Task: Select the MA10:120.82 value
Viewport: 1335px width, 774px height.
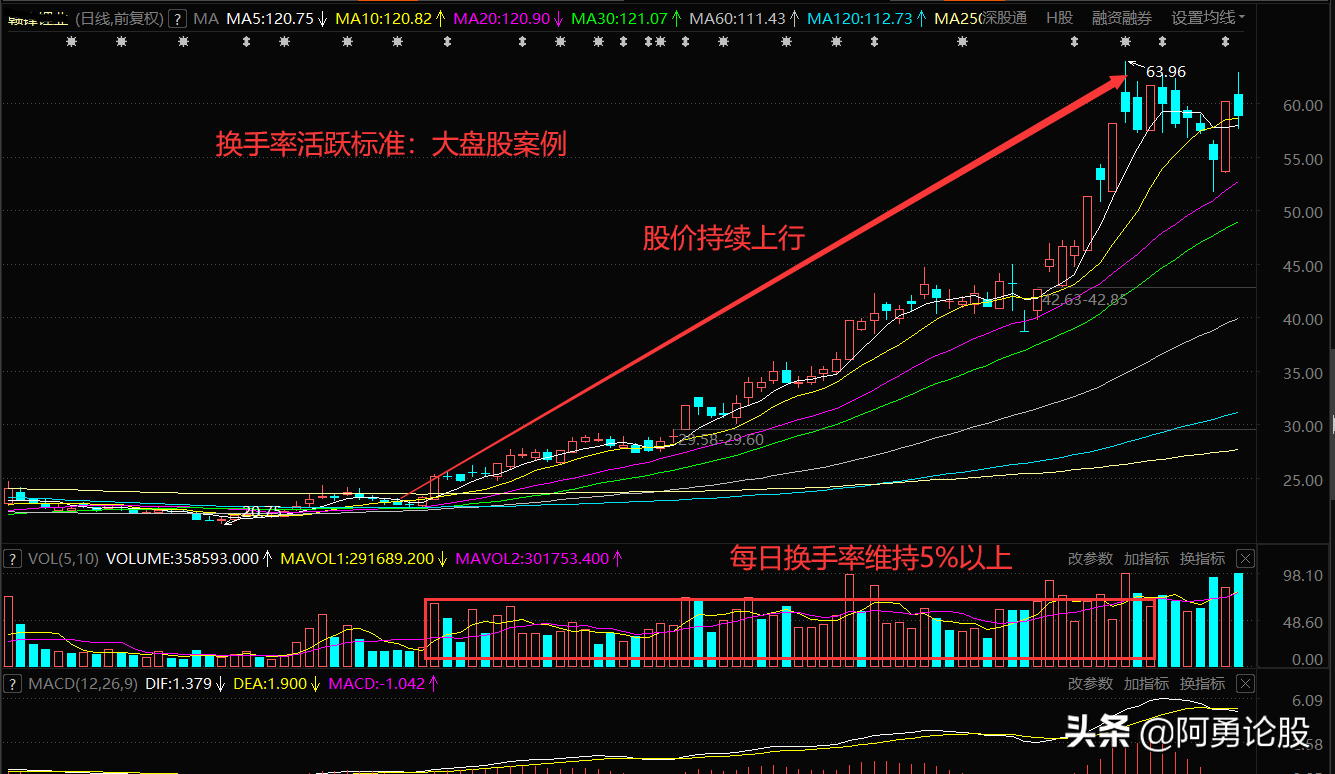Action: [x=384, y=18]
